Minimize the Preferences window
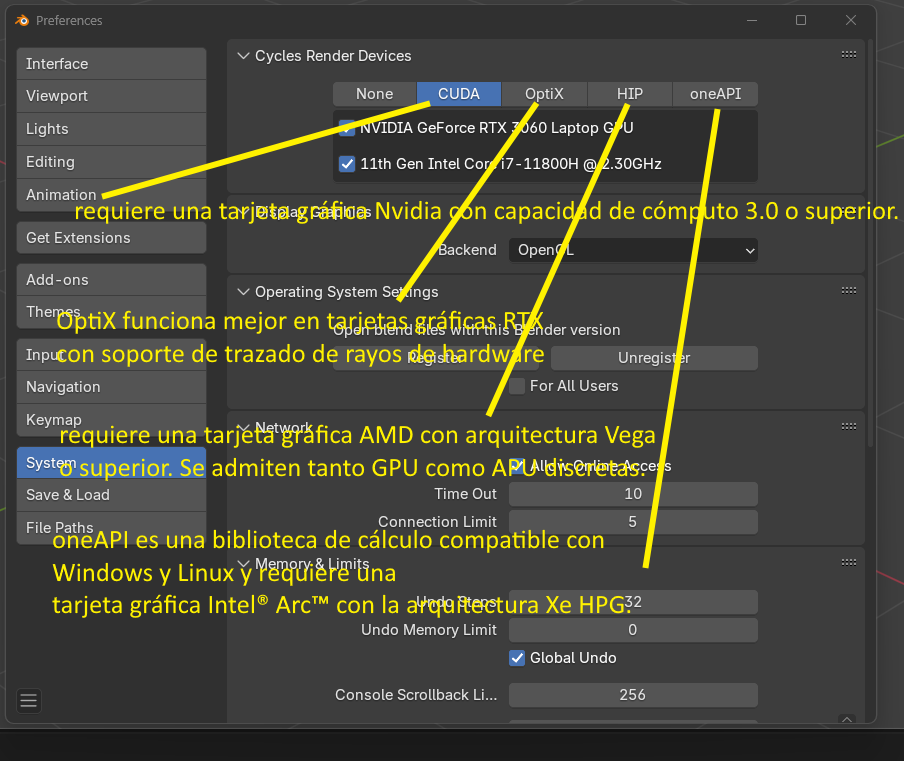This screenshot has width=904, height=761. click(x=752, y=20)
